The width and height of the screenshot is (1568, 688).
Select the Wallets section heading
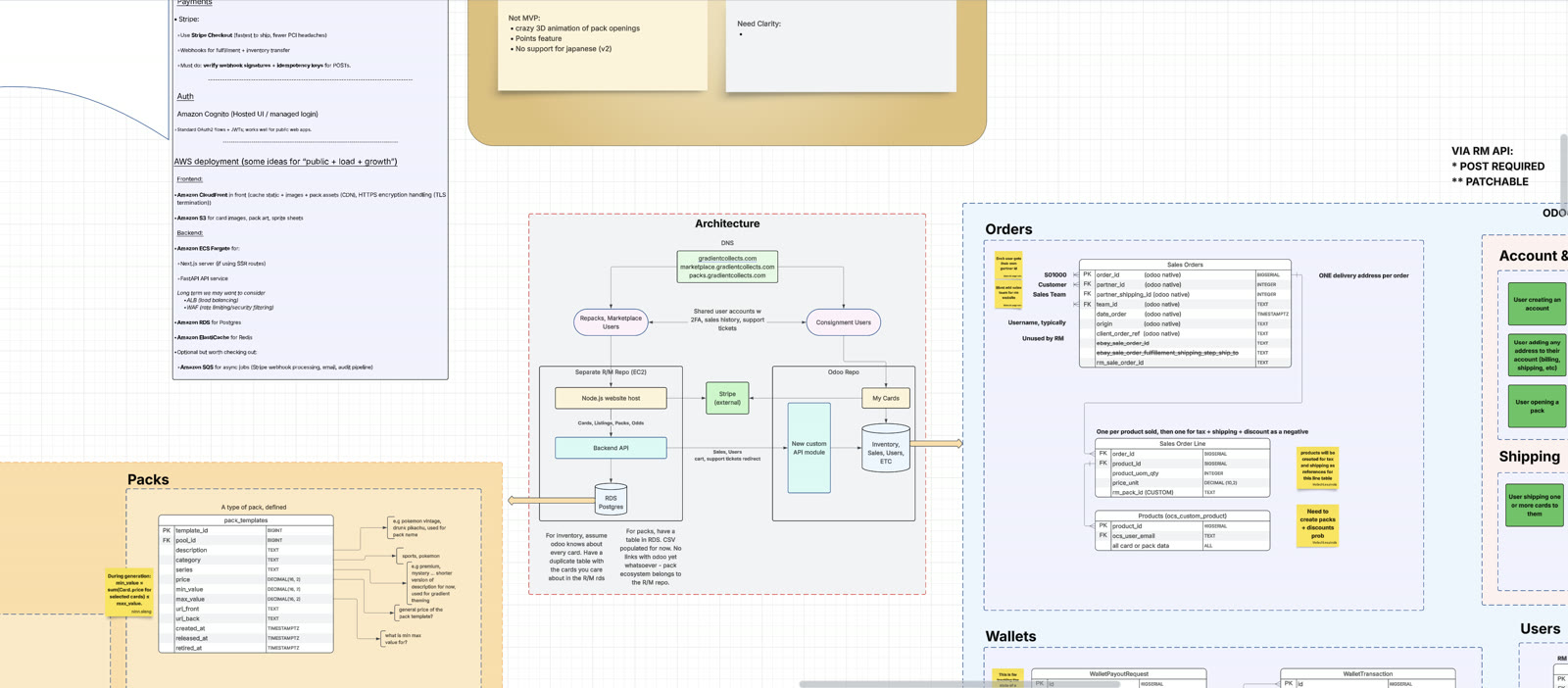[x=1010, y=636]
